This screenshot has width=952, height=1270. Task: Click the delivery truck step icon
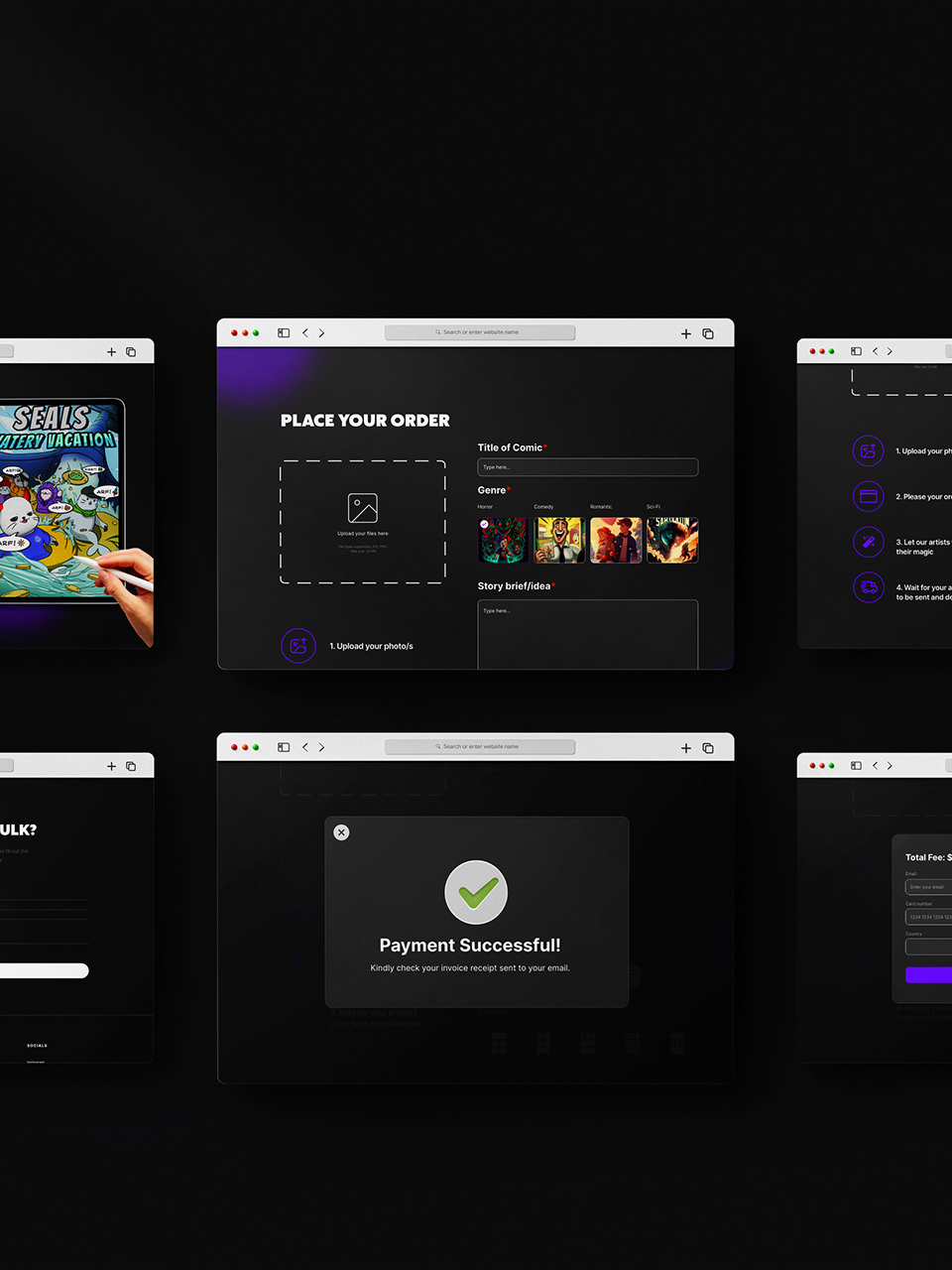click(x=868, y=587)
